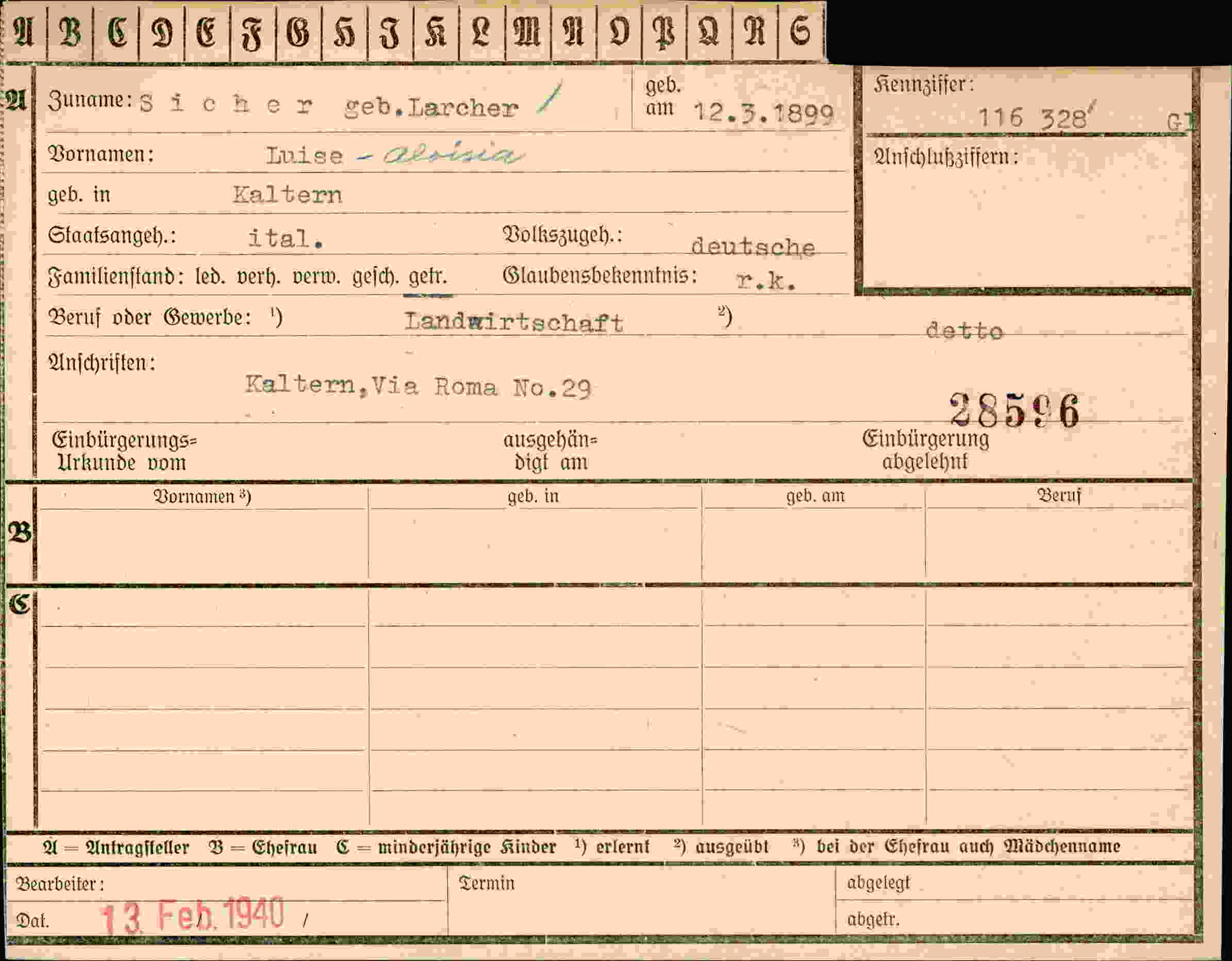Viewport: 1232px width, 961px height.
Task: Click the Kennziffer number '116 328'
Action: (1033, 119)
